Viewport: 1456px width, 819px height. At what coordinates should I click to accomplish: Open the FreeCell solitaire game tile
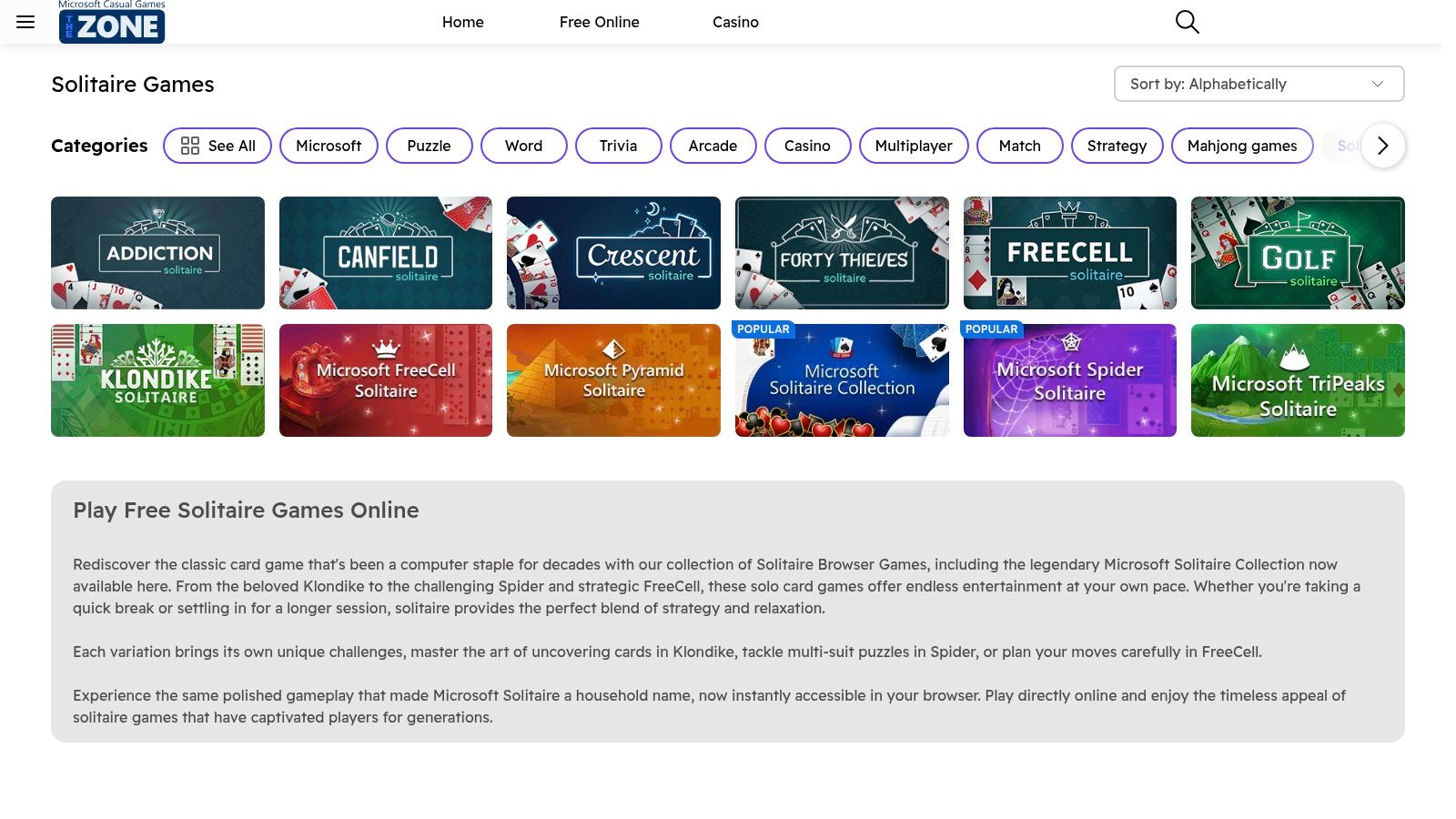[1070, 253]
